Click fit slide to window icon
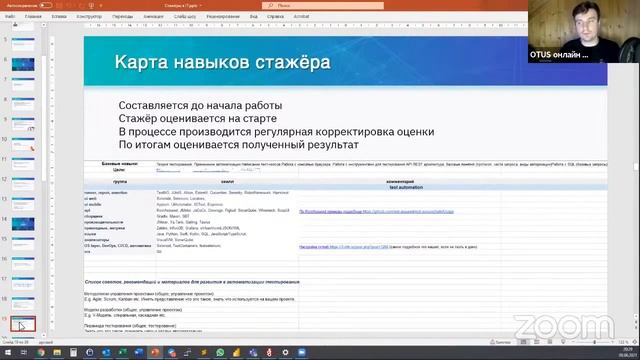This screenshot has height=360, width=640. (x=635, y=342)
